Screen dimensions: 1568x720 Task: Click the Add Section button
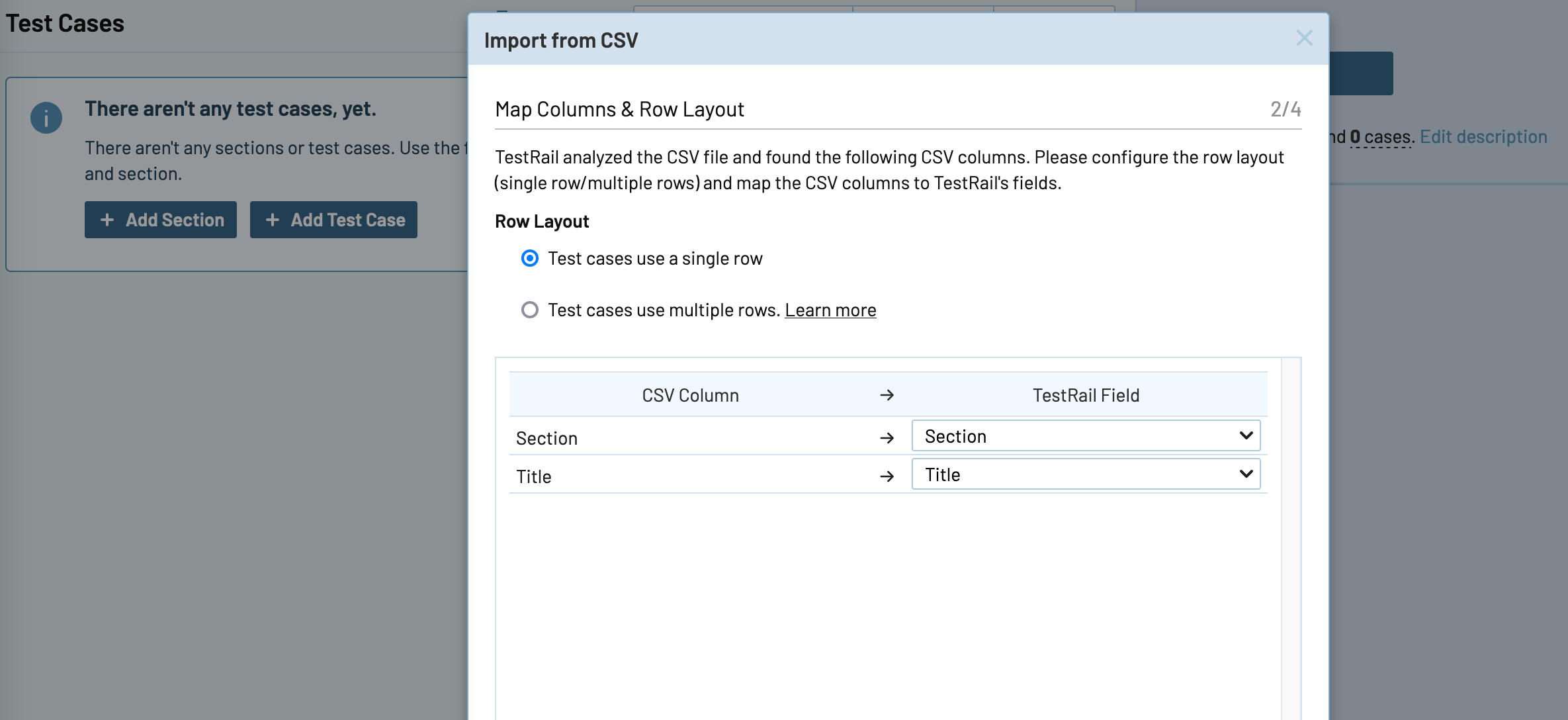(x=161, y=220)
